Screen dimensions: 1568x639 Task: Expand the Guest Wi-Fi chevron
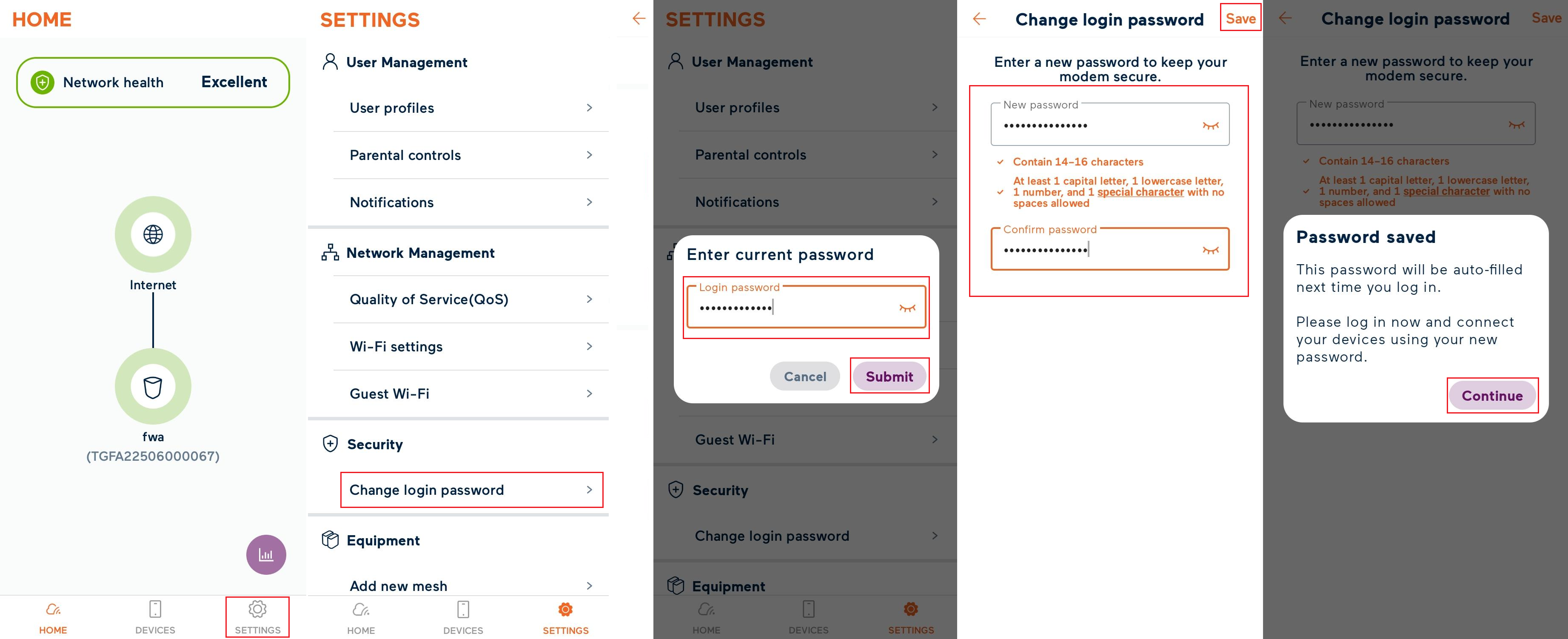tap(589, 394)
